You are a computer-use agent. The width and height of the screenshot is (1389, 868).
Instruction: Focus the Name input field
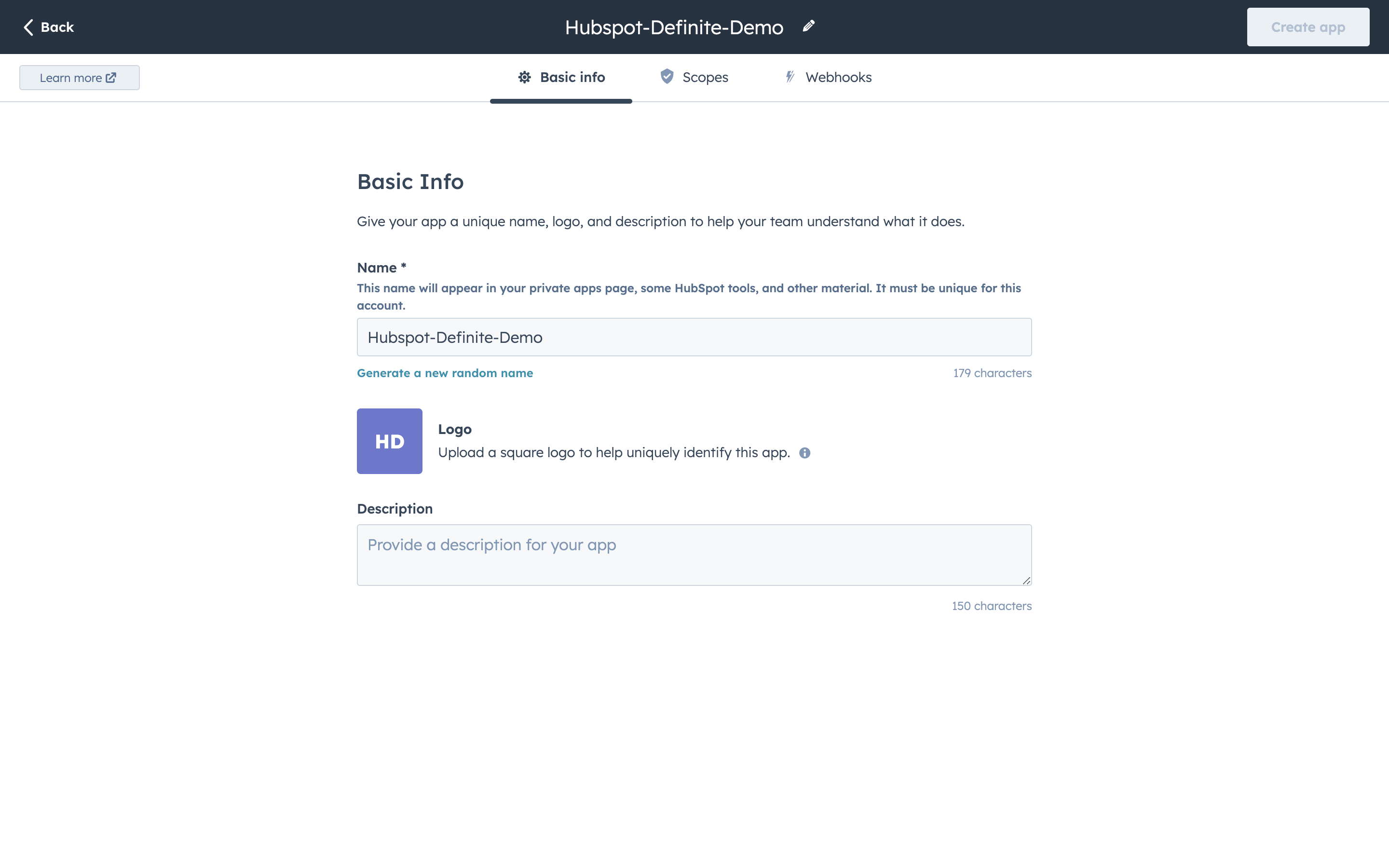pos(694,337)
